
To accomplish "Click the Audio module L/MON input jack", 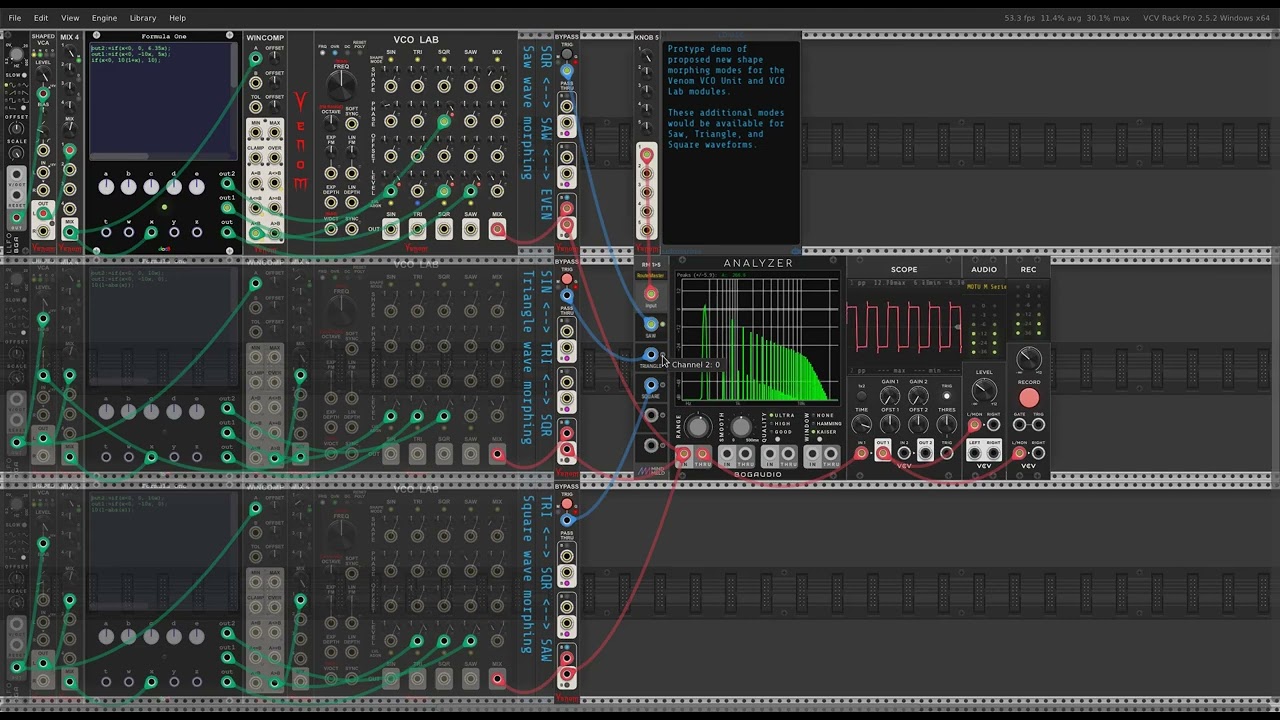I will pos(974,424).
